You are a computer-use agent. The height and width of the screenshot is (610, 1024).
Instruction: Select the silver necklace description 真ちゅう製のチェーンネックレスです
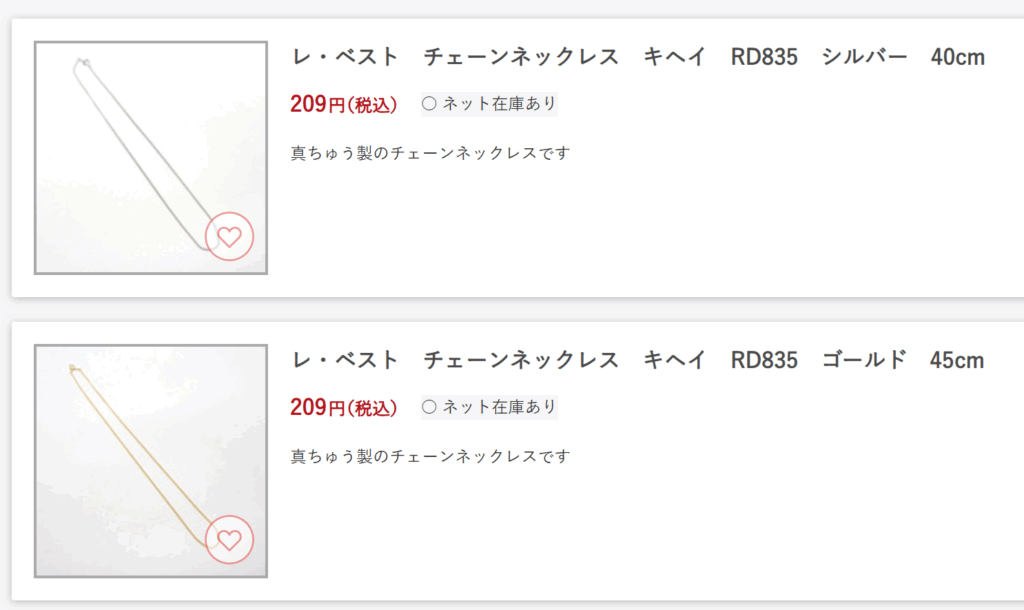point(430,153)
